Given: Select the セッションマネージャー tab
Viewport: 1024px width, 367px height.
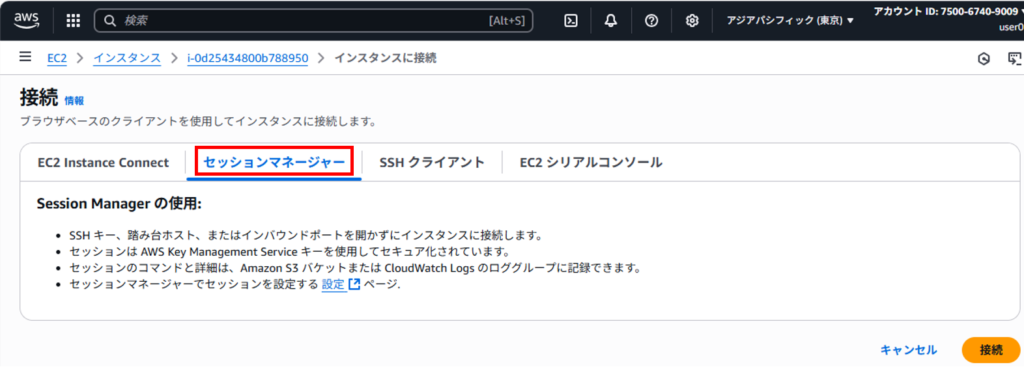Looking at the screenshot, I should click(274, 163).
